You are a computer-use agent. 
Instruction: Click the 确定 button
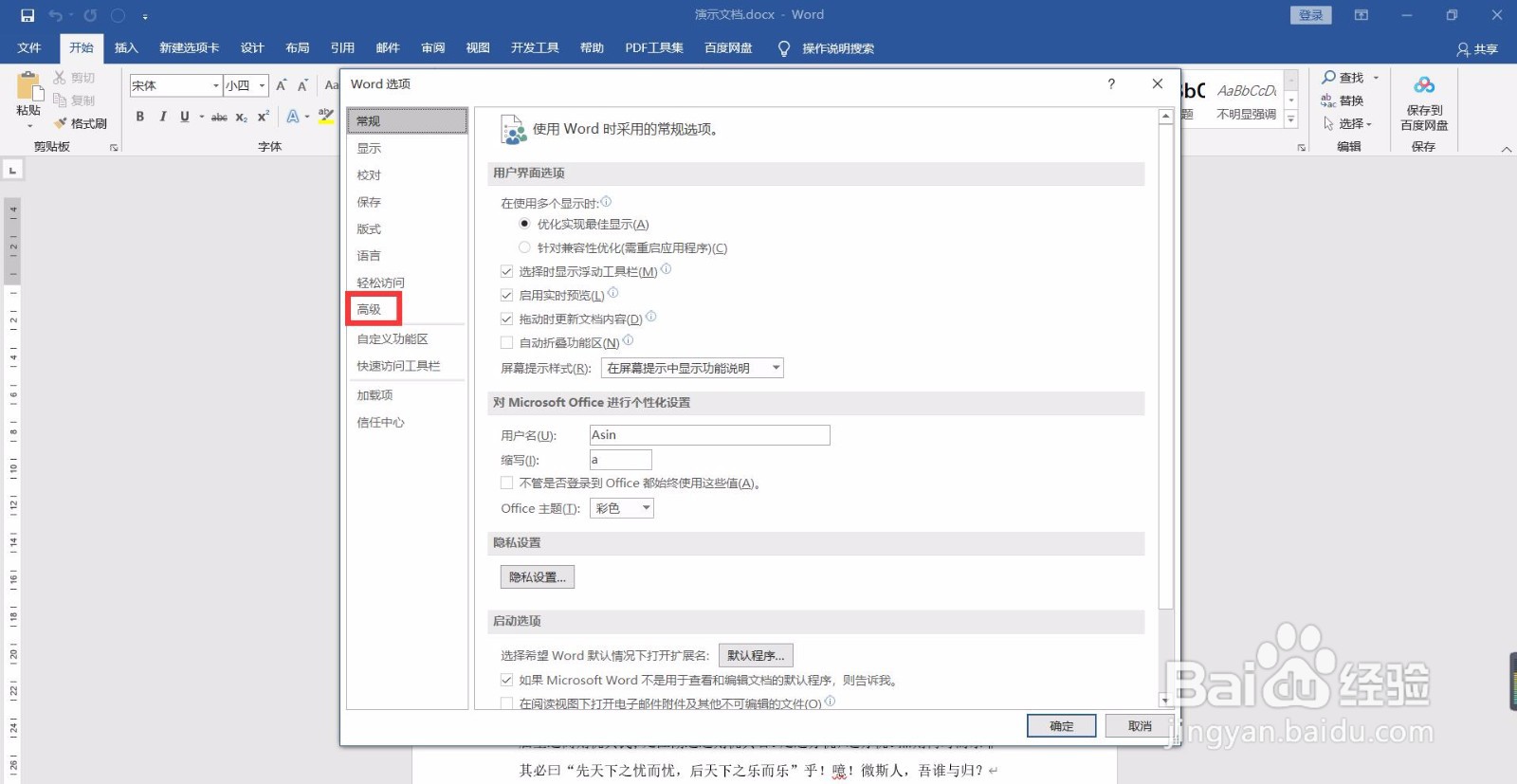click(x=1062, y=726)
